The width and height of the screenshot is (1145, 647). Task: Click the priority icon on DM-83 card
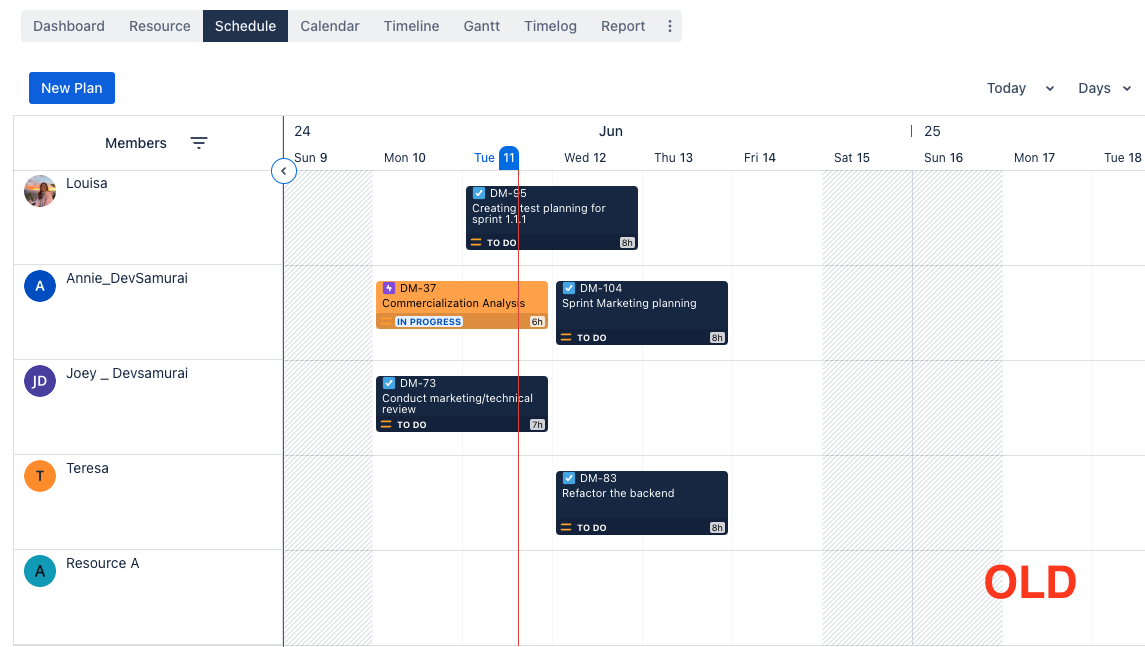click(x=566, y=527)
